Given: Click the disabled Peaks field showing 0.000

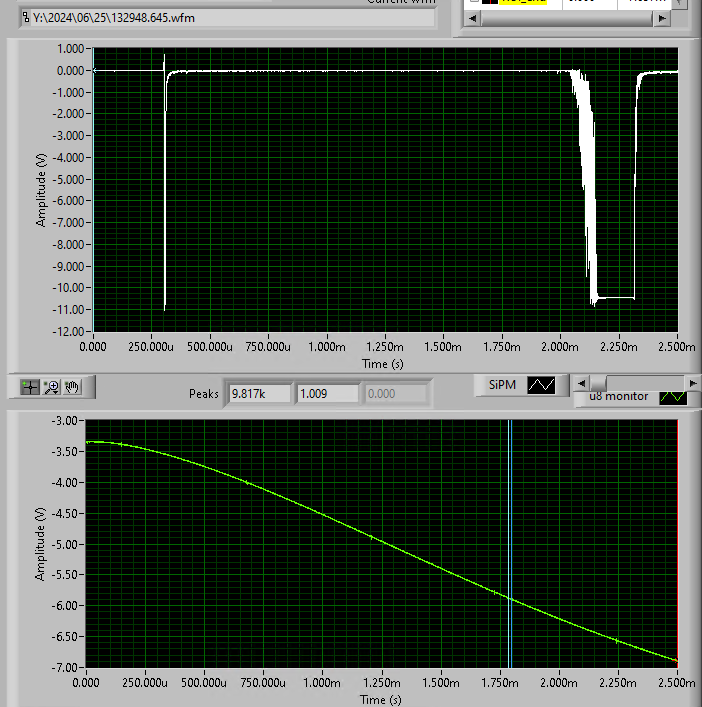Looking at the screenshot, I should (x=395, y=394).
